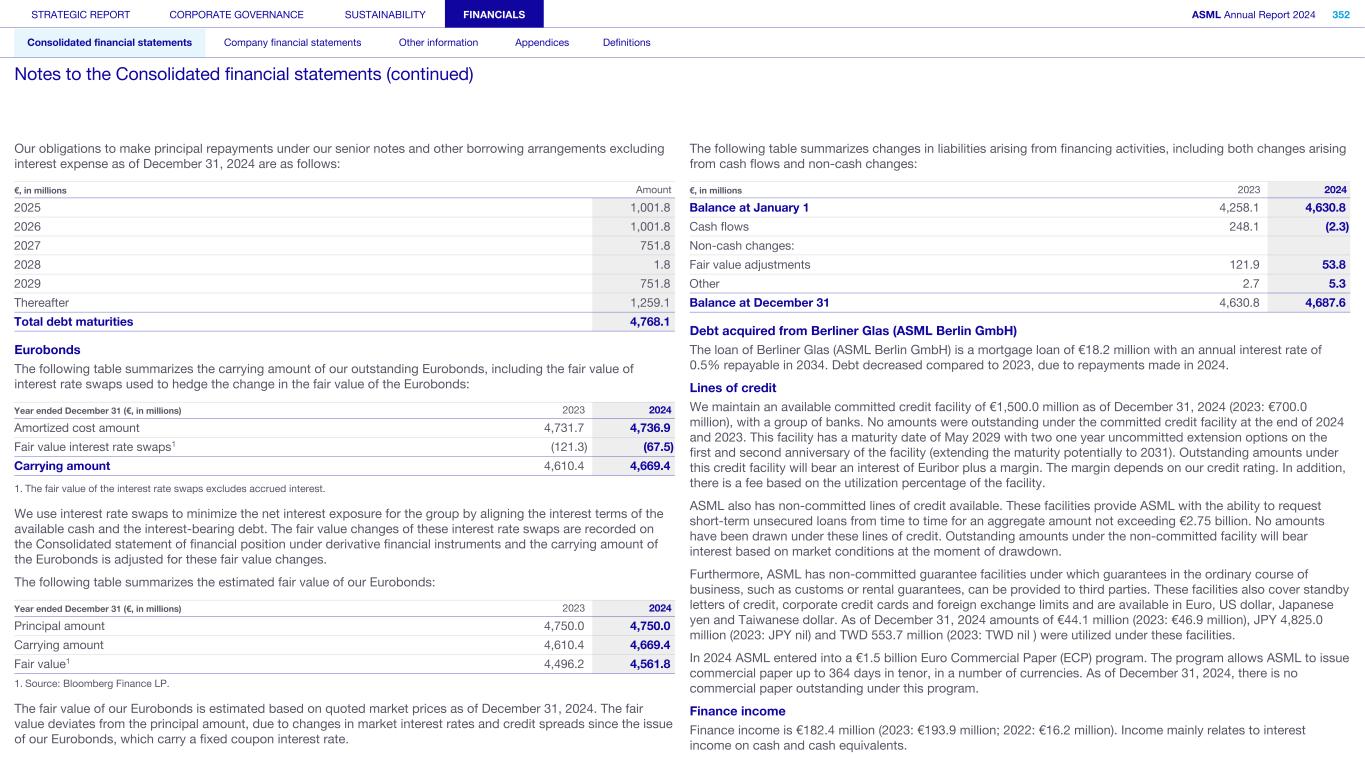Click the Bloomberg Finance LP source footnote

[92, 684]
